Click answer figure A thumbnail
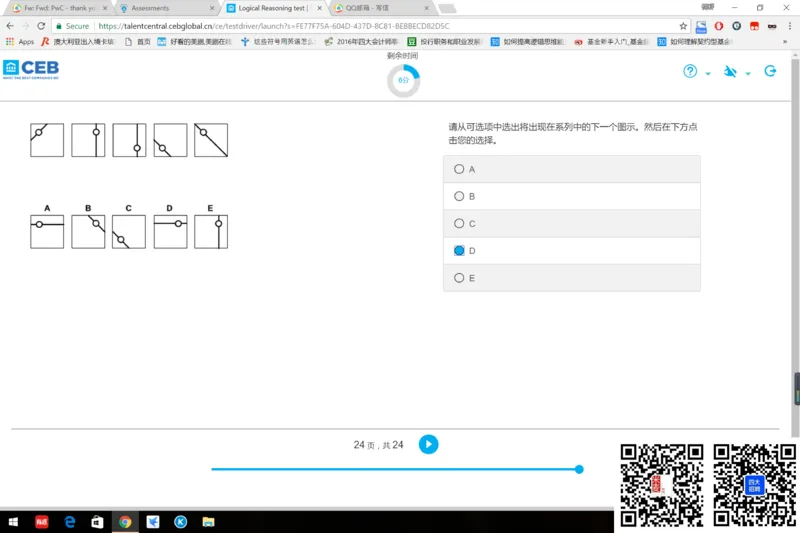Viewport: 800px width, 533px height. coord(47,232)
